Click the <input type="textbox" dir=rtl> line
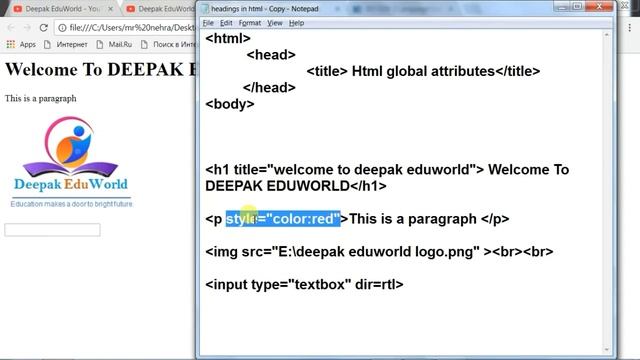 [x=304, y=284]
